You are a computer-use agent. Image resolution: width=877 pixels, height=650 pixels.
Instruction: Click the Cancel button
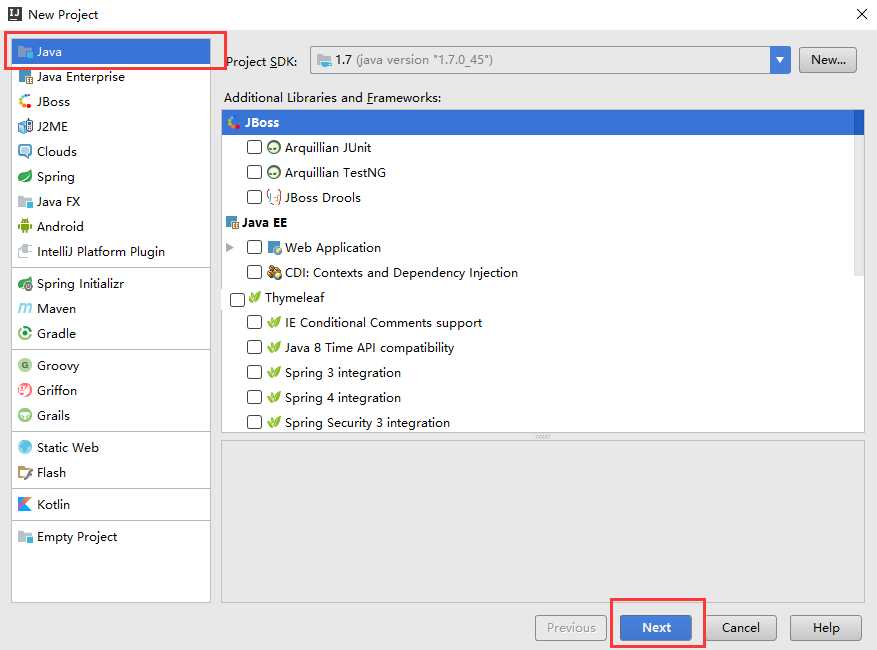point(741,628)
